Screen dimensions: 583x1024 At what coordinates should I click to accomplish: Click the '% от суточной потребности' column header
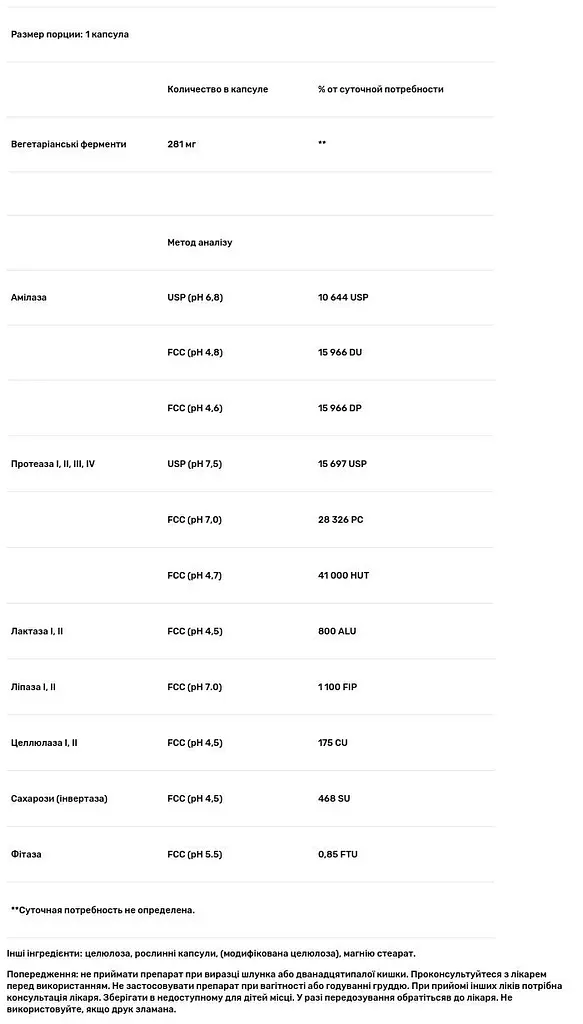point(381,89)
